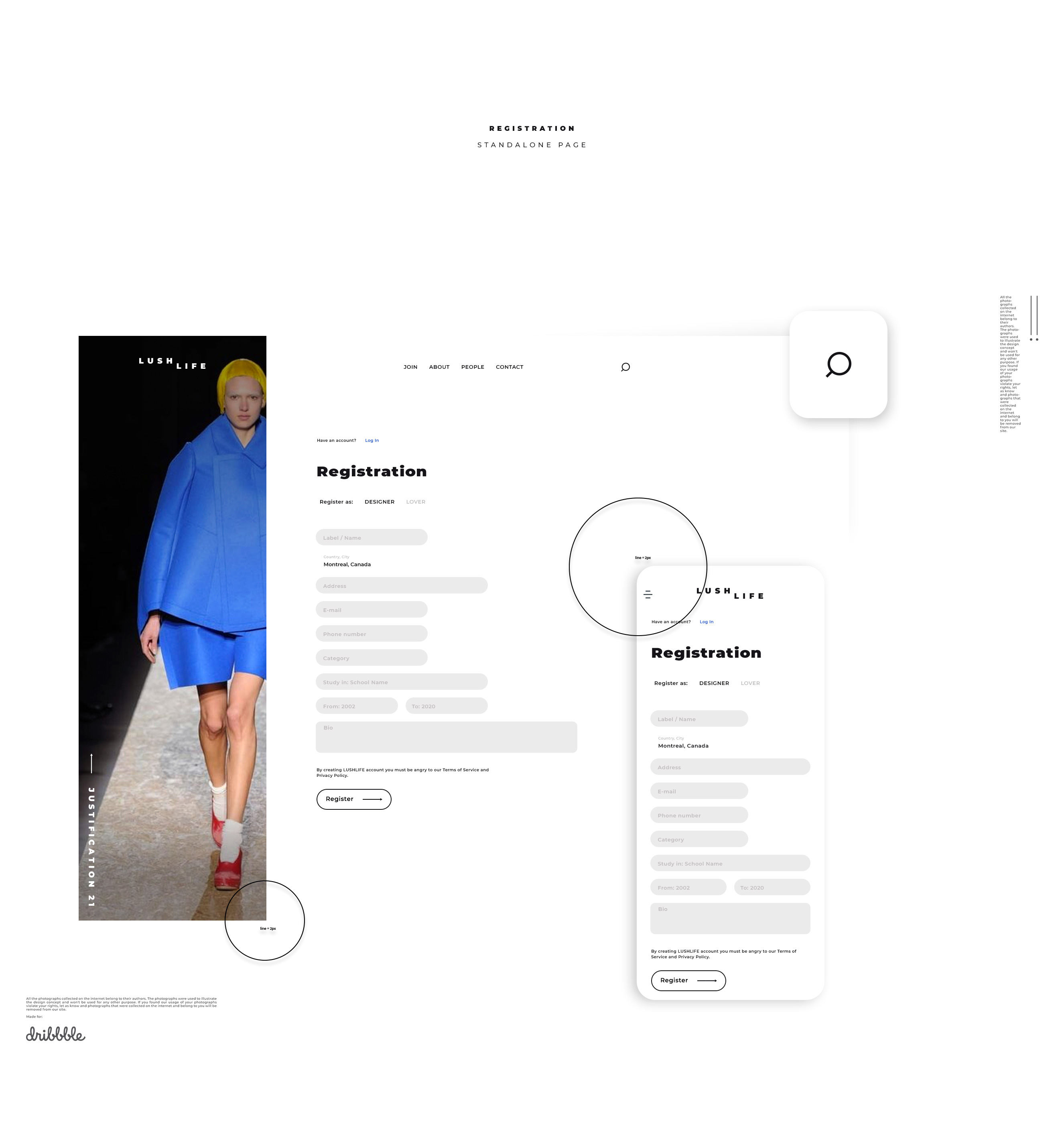Click the Label / Name input field
The image size is (1064, 1124).
(371, 537)
